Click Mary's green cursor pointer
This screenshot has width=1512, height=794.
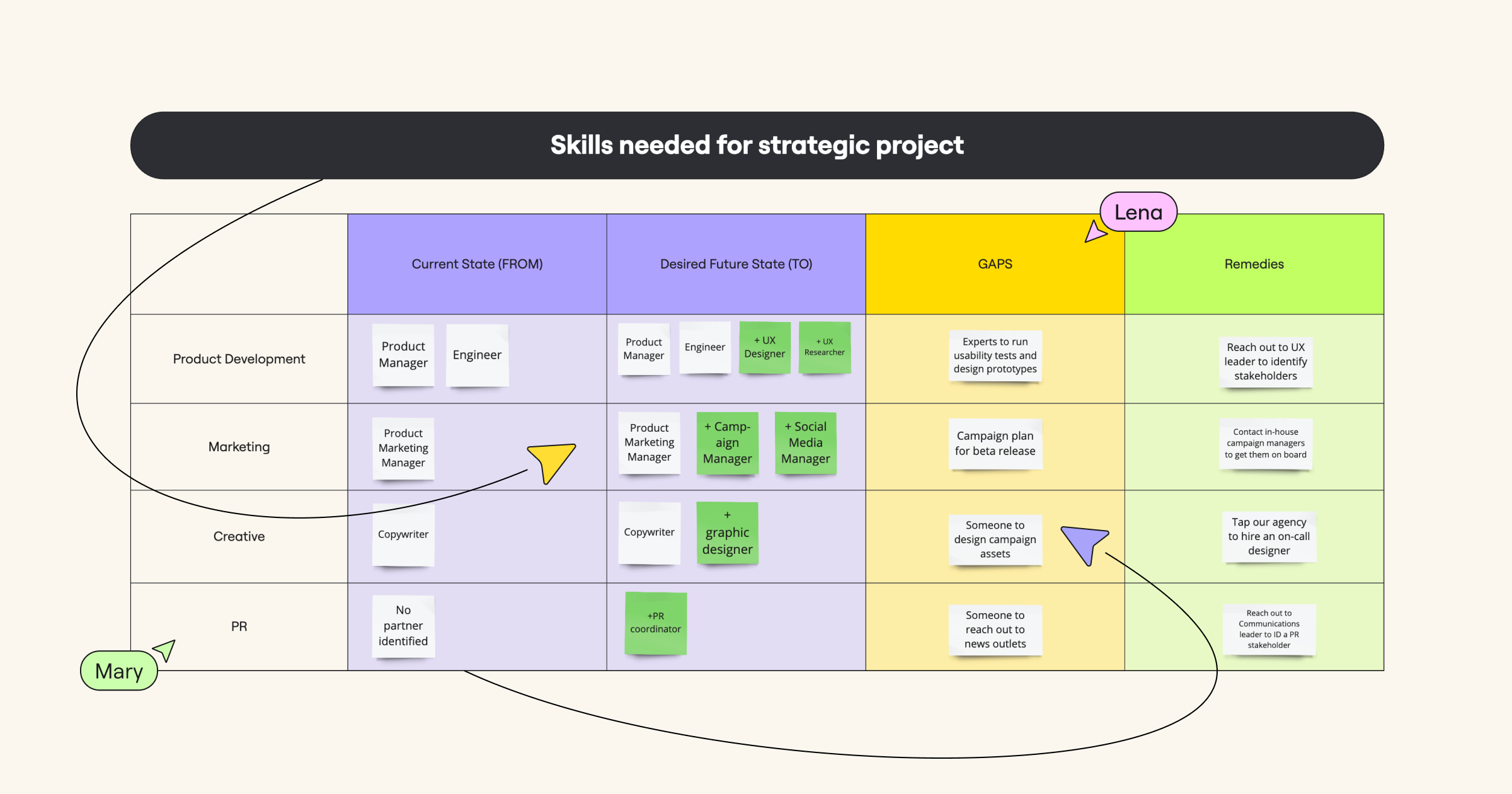click(x=165, y=650)
